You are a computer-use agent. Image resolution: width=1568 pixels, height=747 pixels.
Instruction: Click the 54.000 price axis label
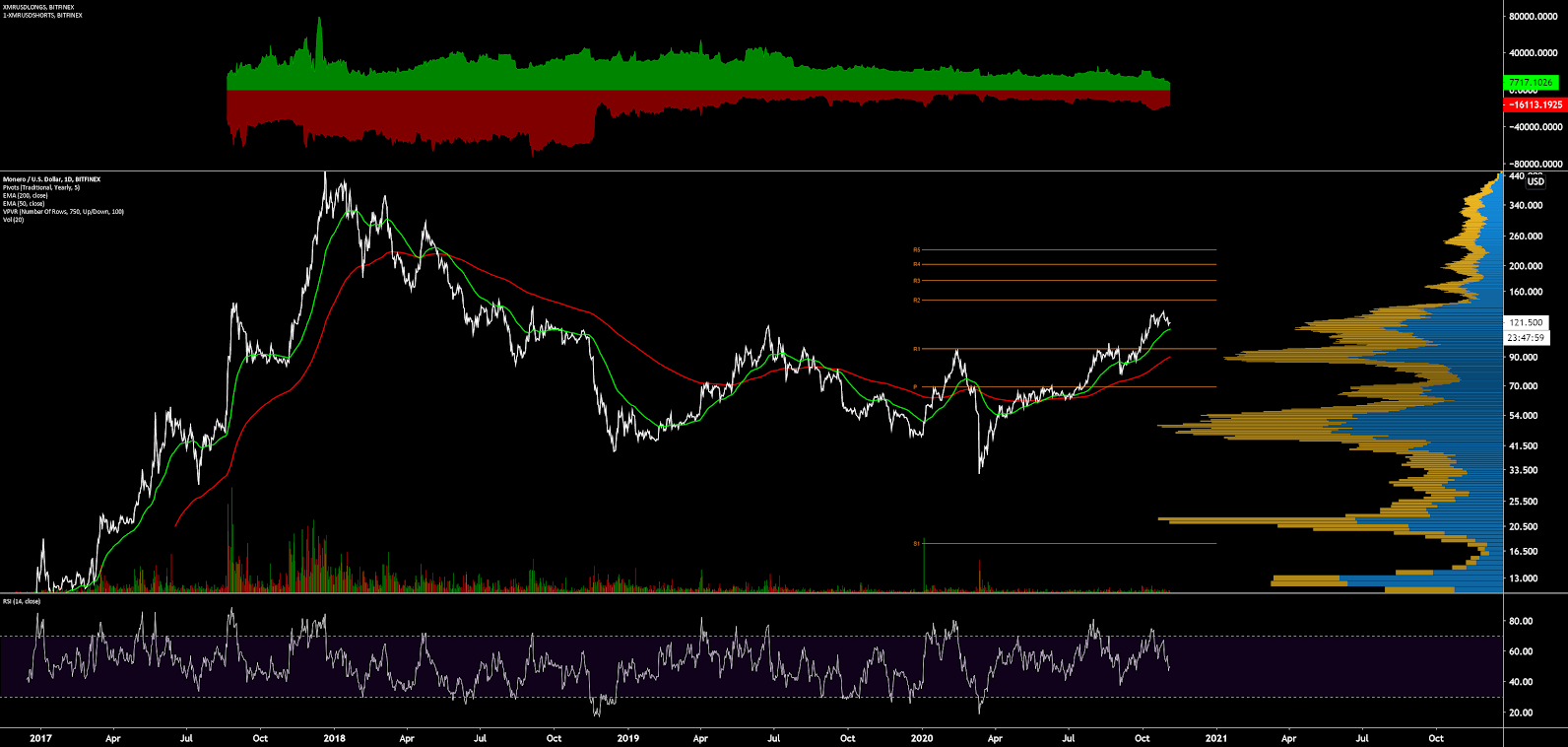coord(1523,416)
